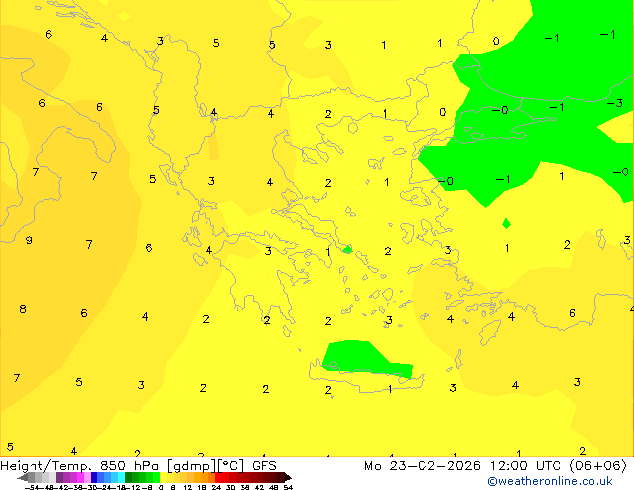Pick the bright red legend segment
Screen dimensions: 634x490
click(218, 477)
